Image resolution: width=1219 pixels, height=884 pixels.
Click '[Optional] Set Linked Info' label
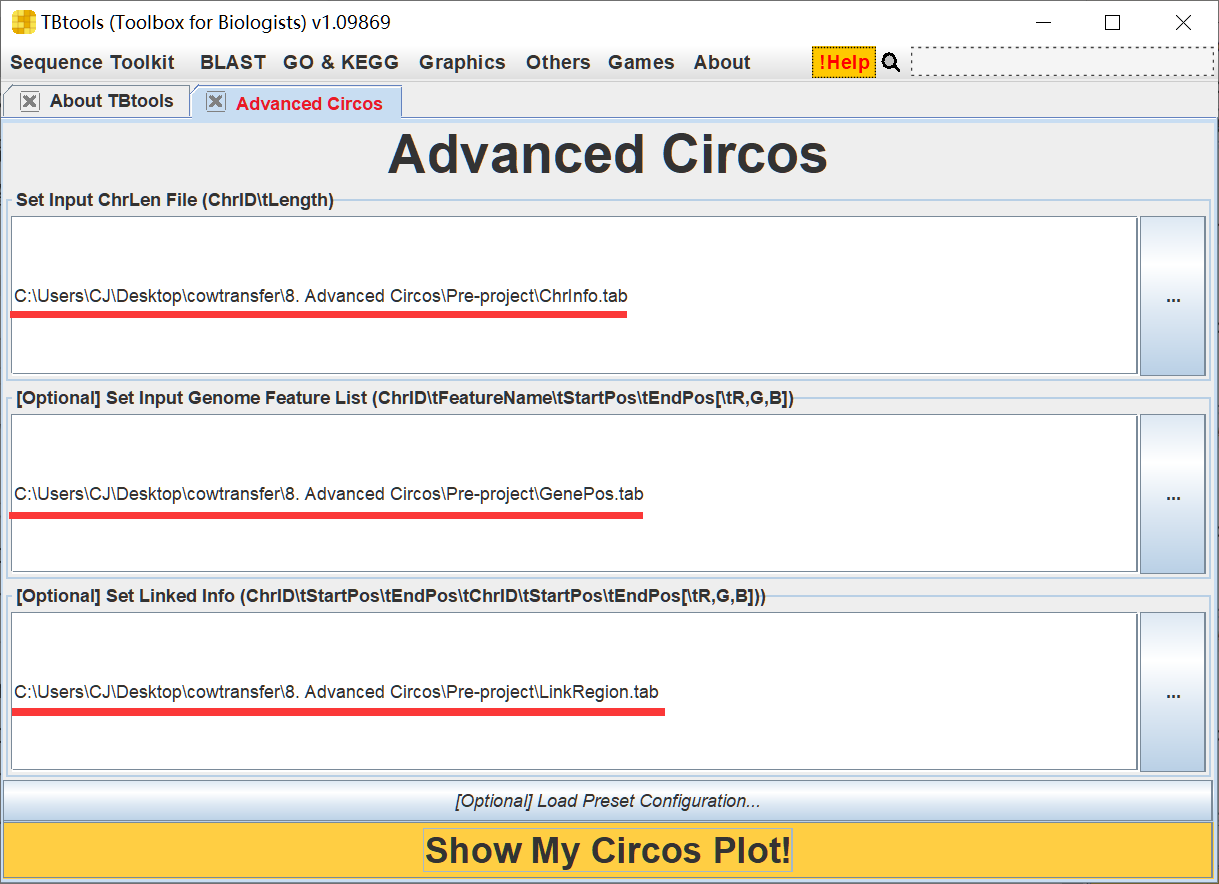[x=391, y=596]
